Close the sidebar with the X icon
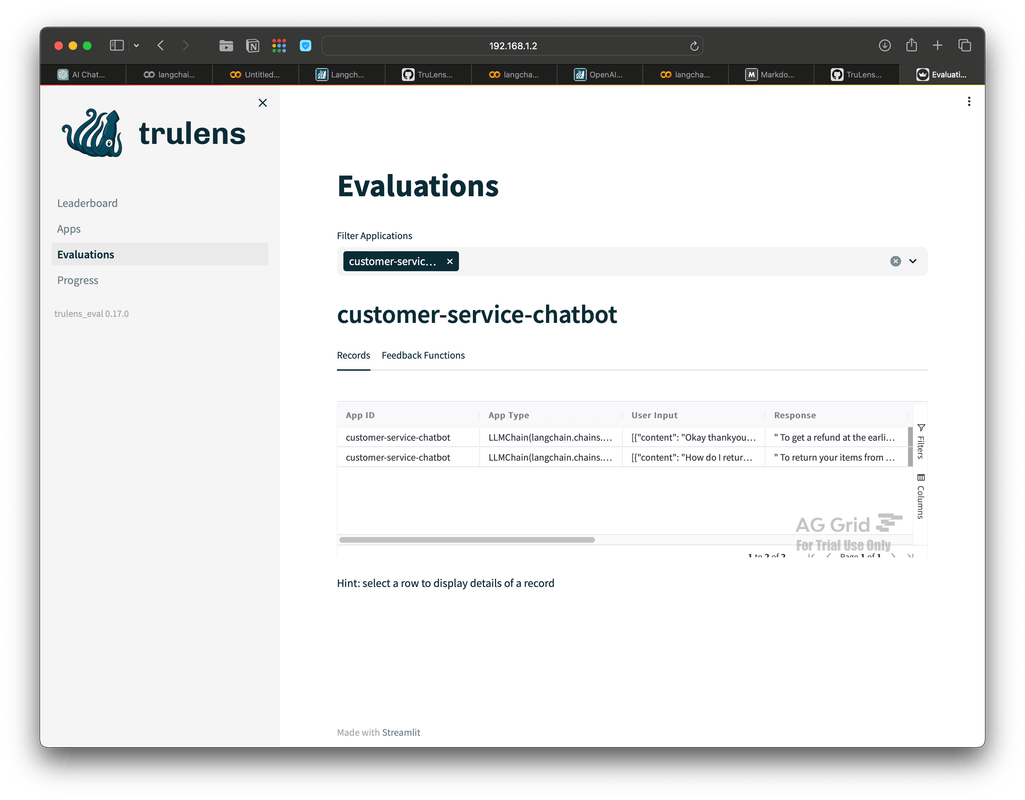Viewport: 1025px width, 800px height. click(x=263, y=103)
